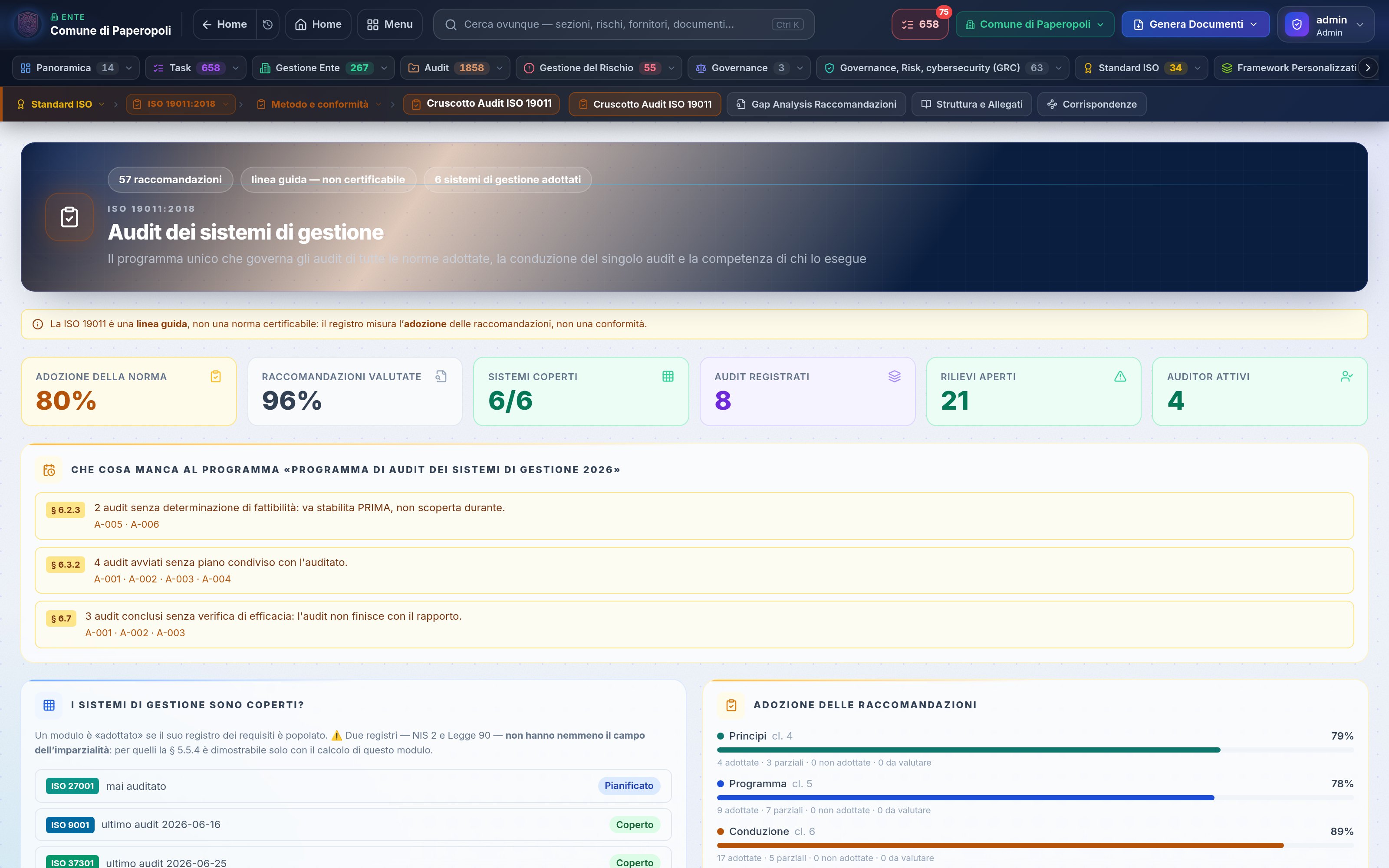Click the back arrow Home button
Image resolution: width=1389 pixels, height=868 pixels.
pos(224,25)
